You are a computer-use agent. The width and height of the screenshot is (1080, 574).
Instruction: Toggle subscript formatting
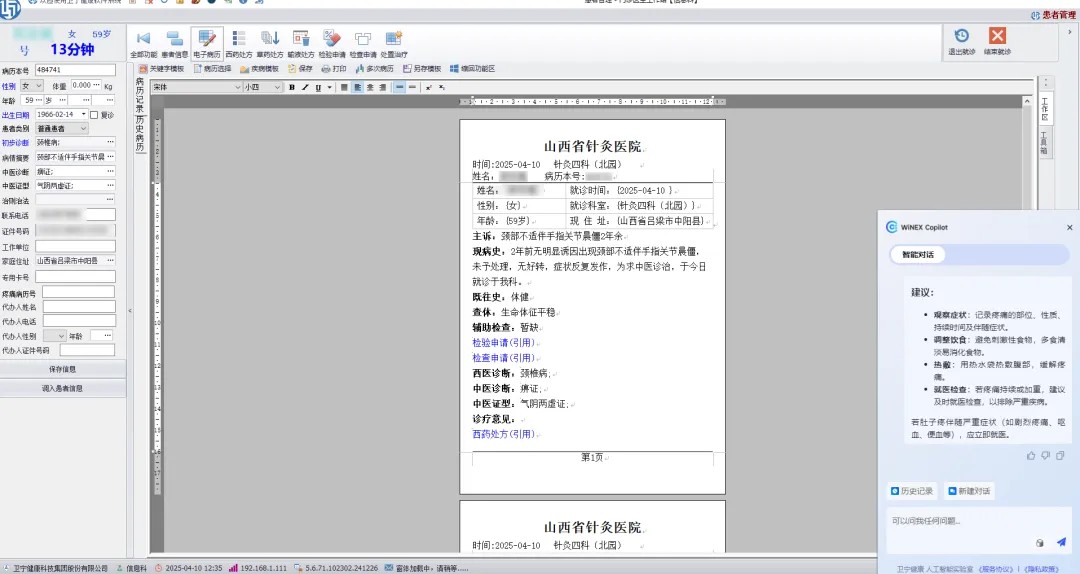pyautogui.click(x=442, y=88)
